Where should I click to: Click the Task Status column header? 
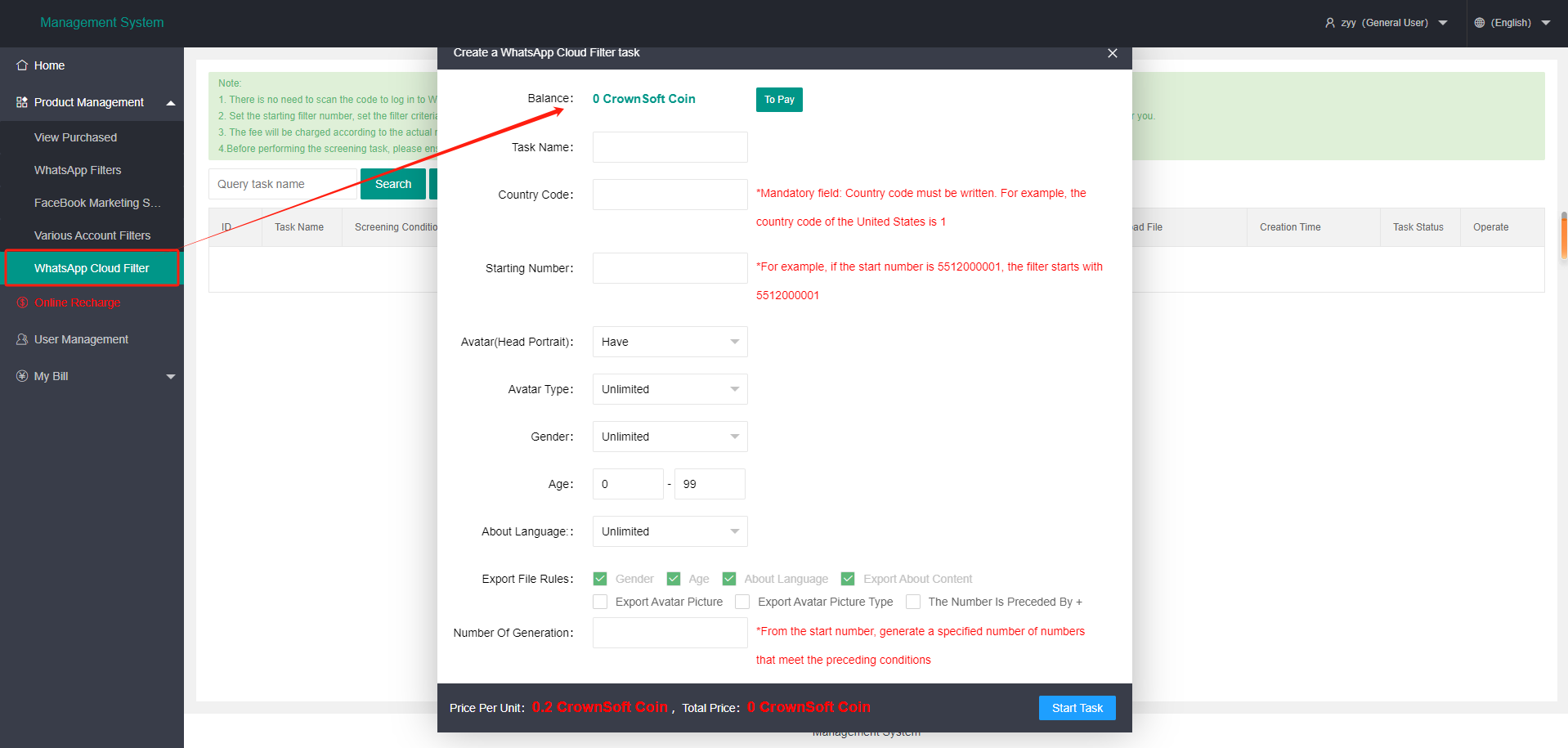point(1418,227)
